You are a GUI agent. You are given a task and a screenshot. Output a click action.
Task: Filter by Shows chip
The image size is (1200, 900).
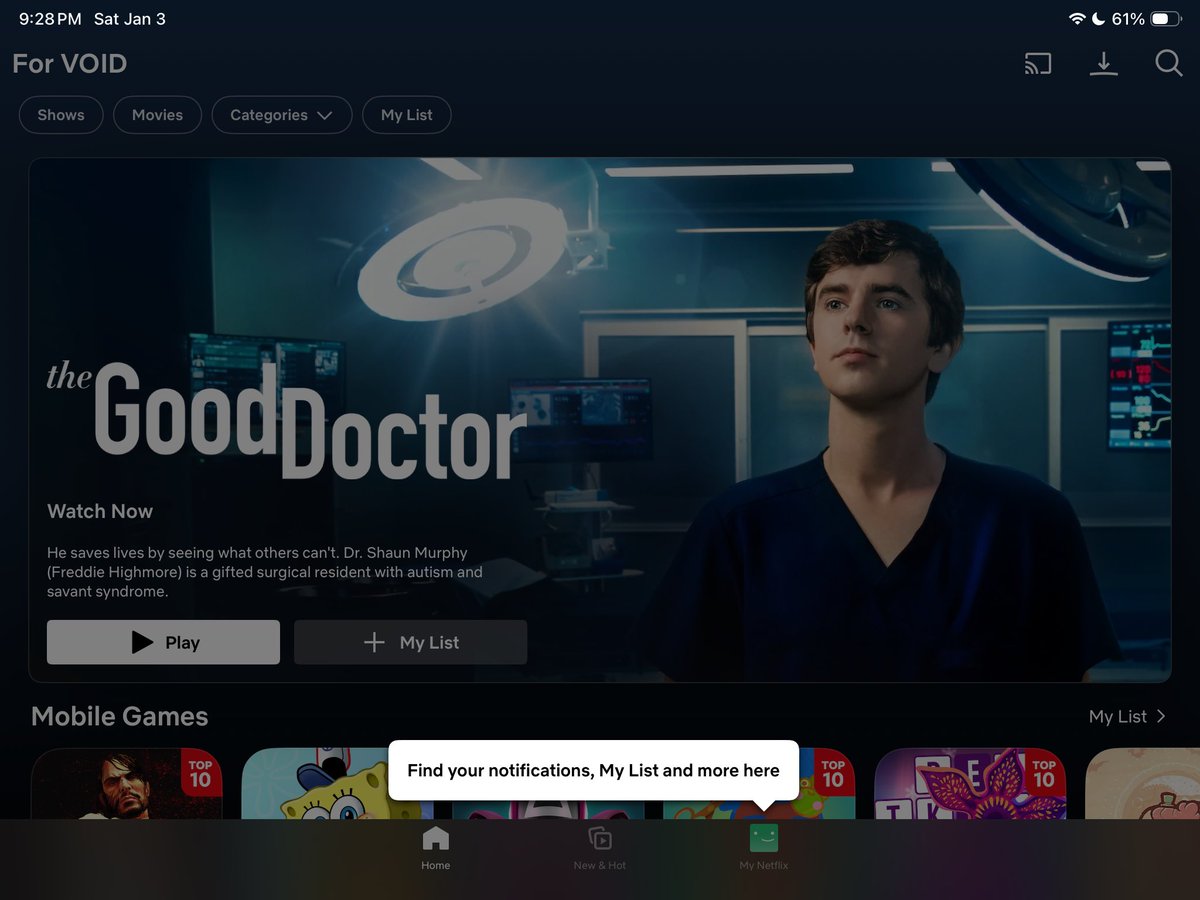(61, 115)
